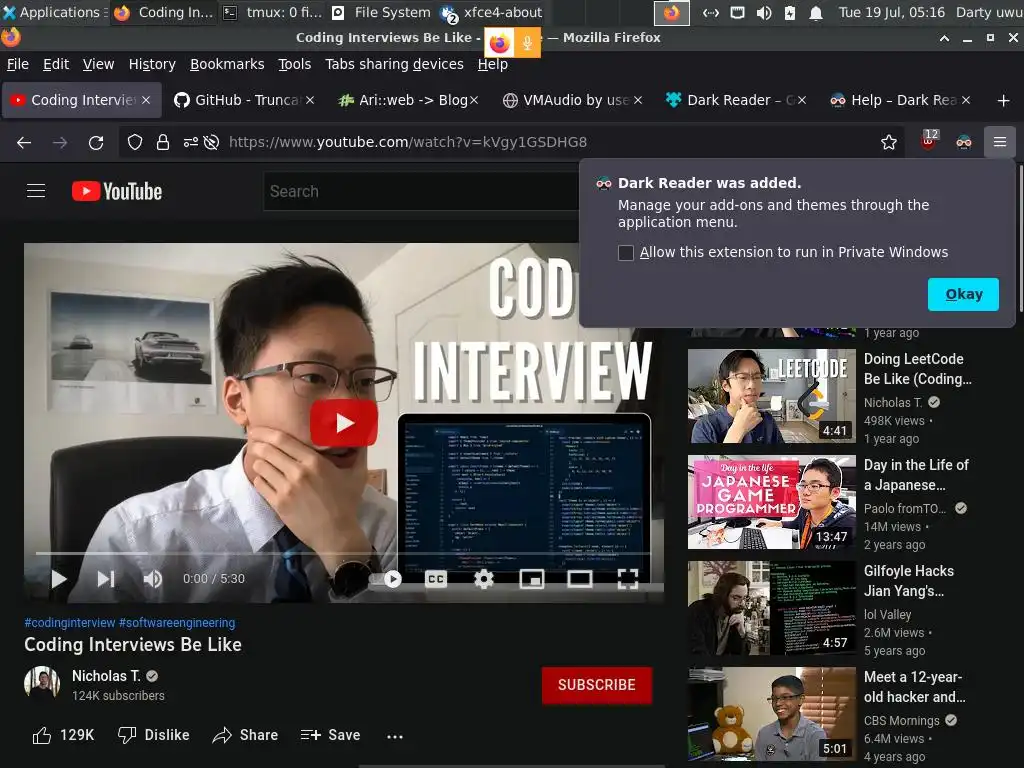Image resolution: width=1024 pixels, height=768 pixels.
Task: Open more actions three-dot menu under video
Action: coord(395,737)
